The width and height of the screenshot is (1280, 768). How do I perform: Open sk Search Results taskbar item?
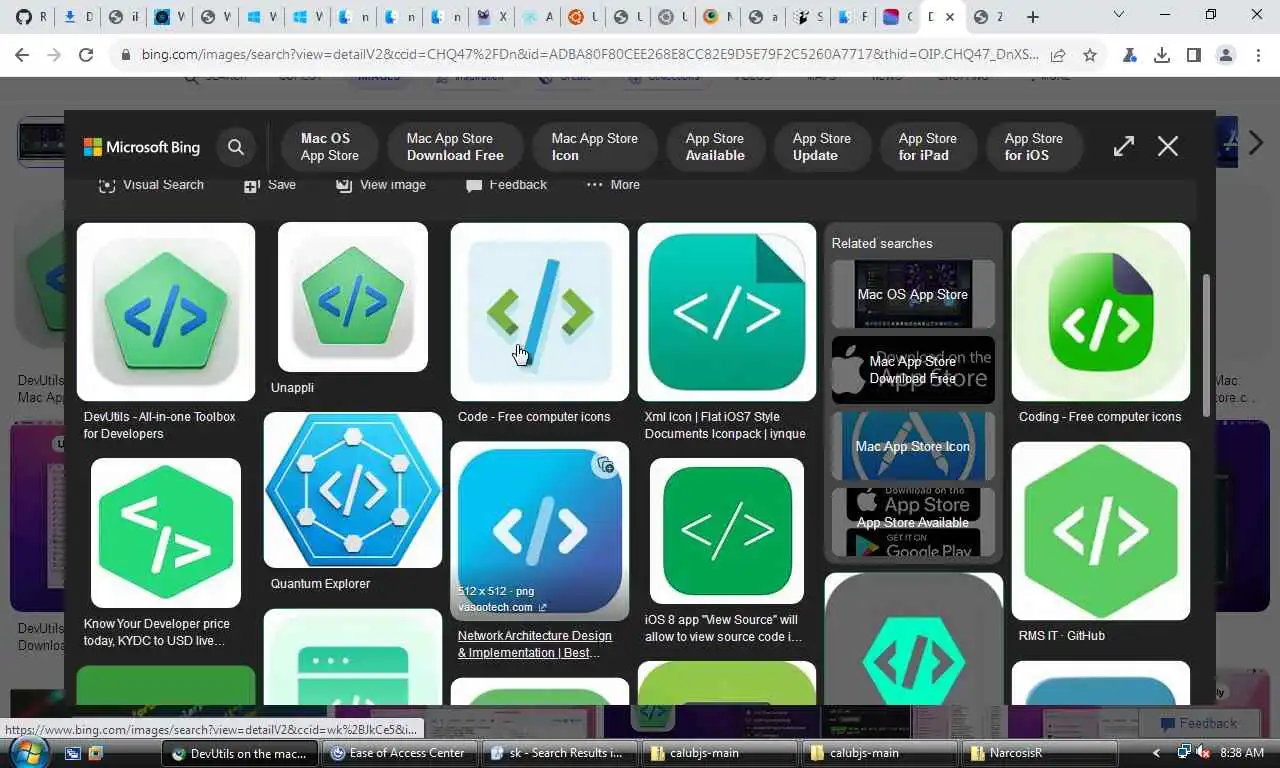(x=558, y=753)
